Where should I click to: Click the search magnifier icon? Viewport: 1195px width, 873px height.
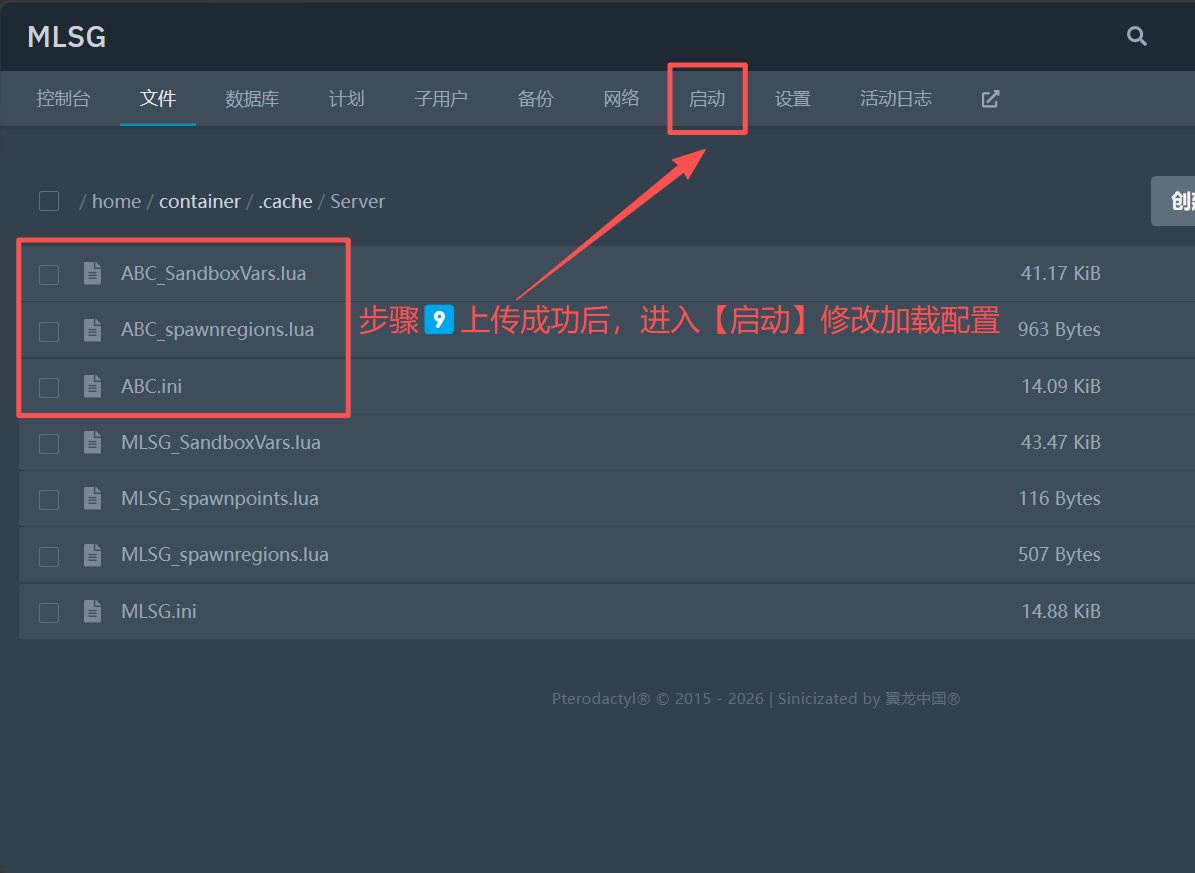point(1136,36)
